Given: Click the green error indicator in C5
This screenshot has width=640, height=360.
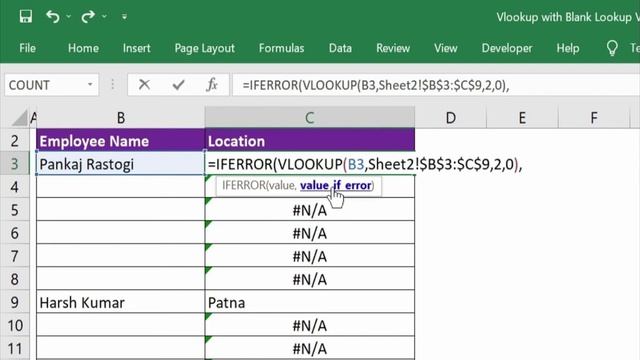Looking at the screenshot, I should click(208, 200).
